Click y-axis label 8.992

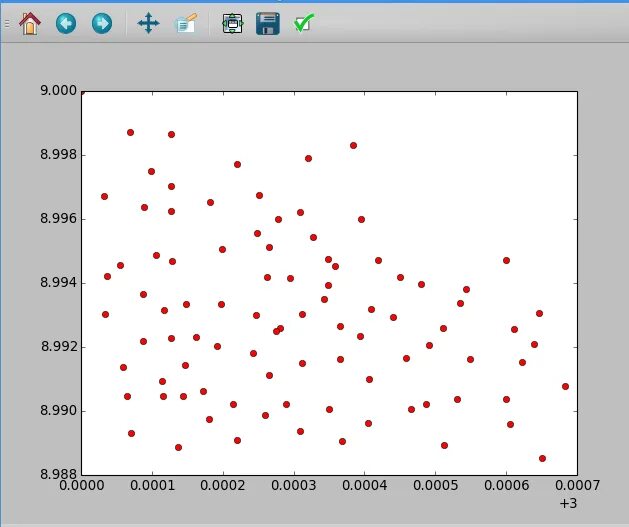(59, 346)
